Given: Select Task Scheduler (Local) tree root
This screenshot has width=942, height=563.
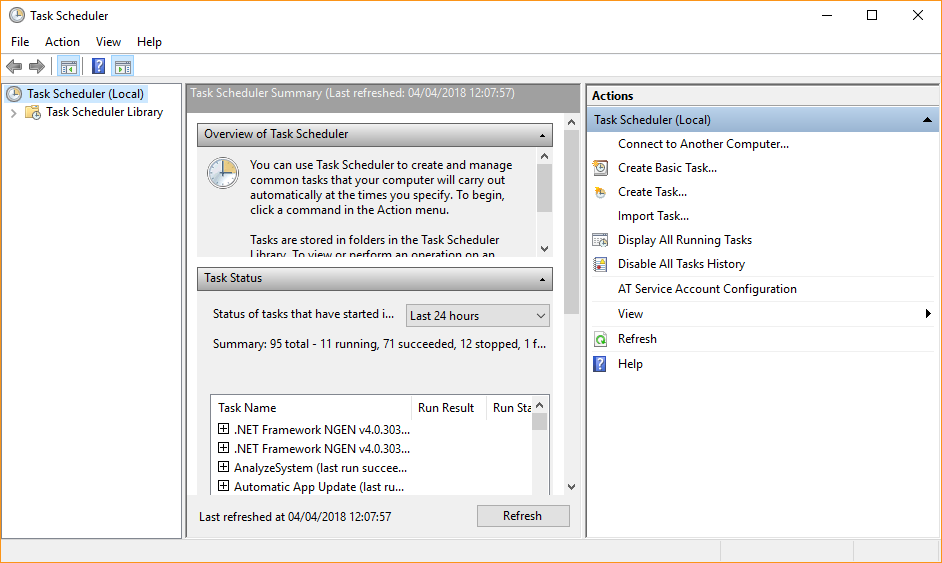Looking at the screenshot, I should coord(85,94).
